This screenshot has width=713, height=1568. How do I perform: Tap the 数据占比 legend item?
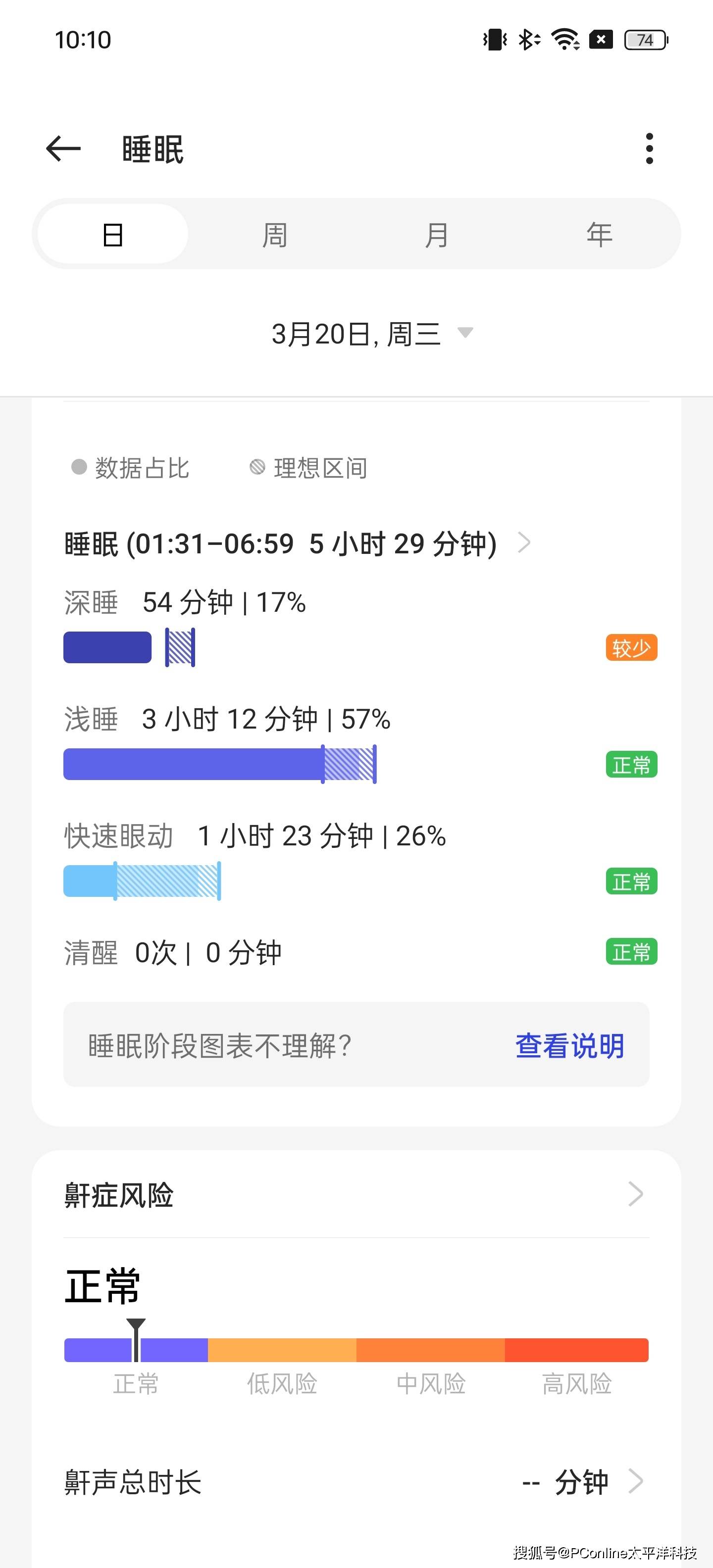coord(130,467)
